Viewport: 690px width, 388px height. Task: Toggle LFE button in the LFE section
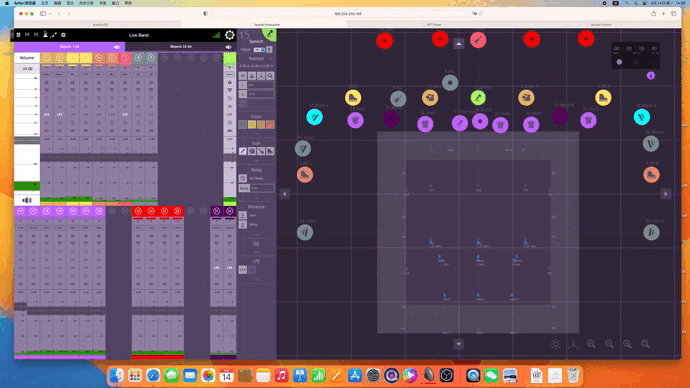(x=242, y=270)
